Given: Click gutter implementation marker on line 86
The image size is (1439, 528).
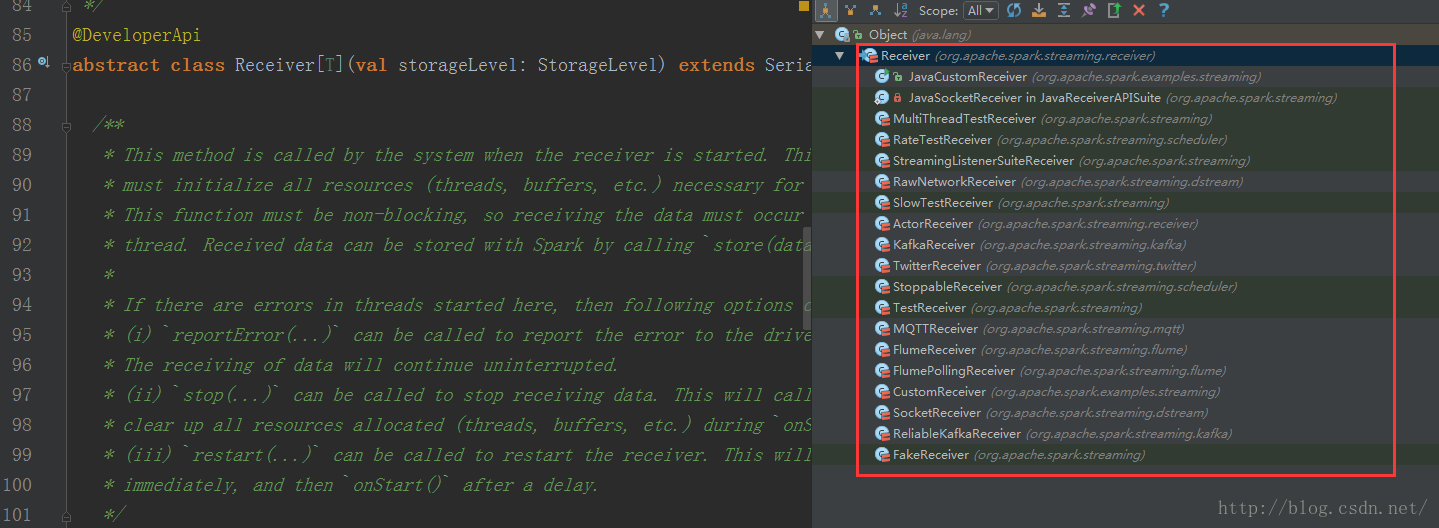Looking at the screenshot, I should tap(44, 64).
